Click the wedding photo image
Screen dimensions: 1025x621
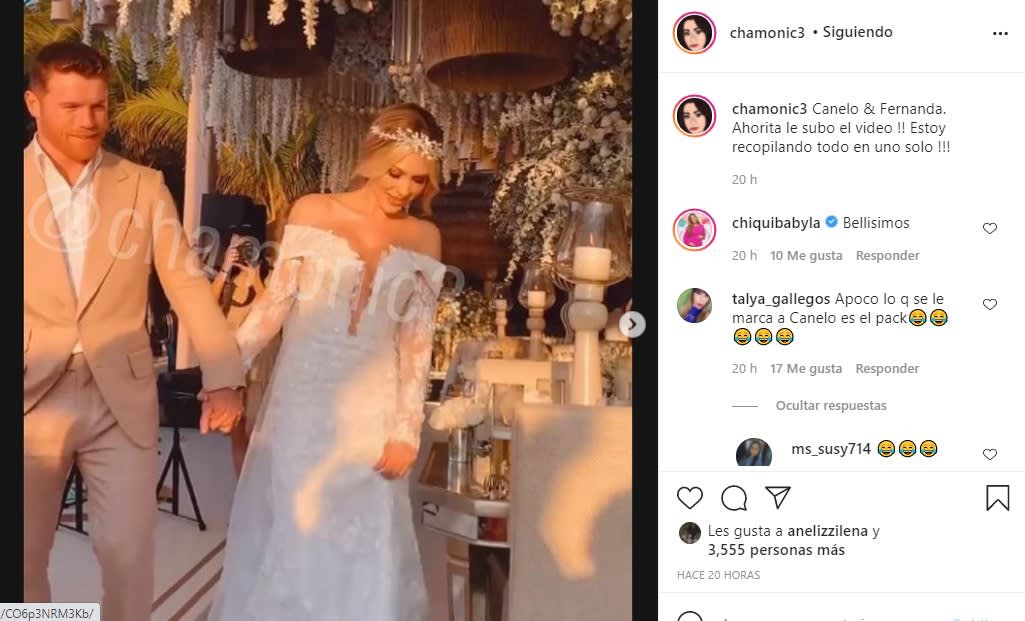click(x=328, y=310)
